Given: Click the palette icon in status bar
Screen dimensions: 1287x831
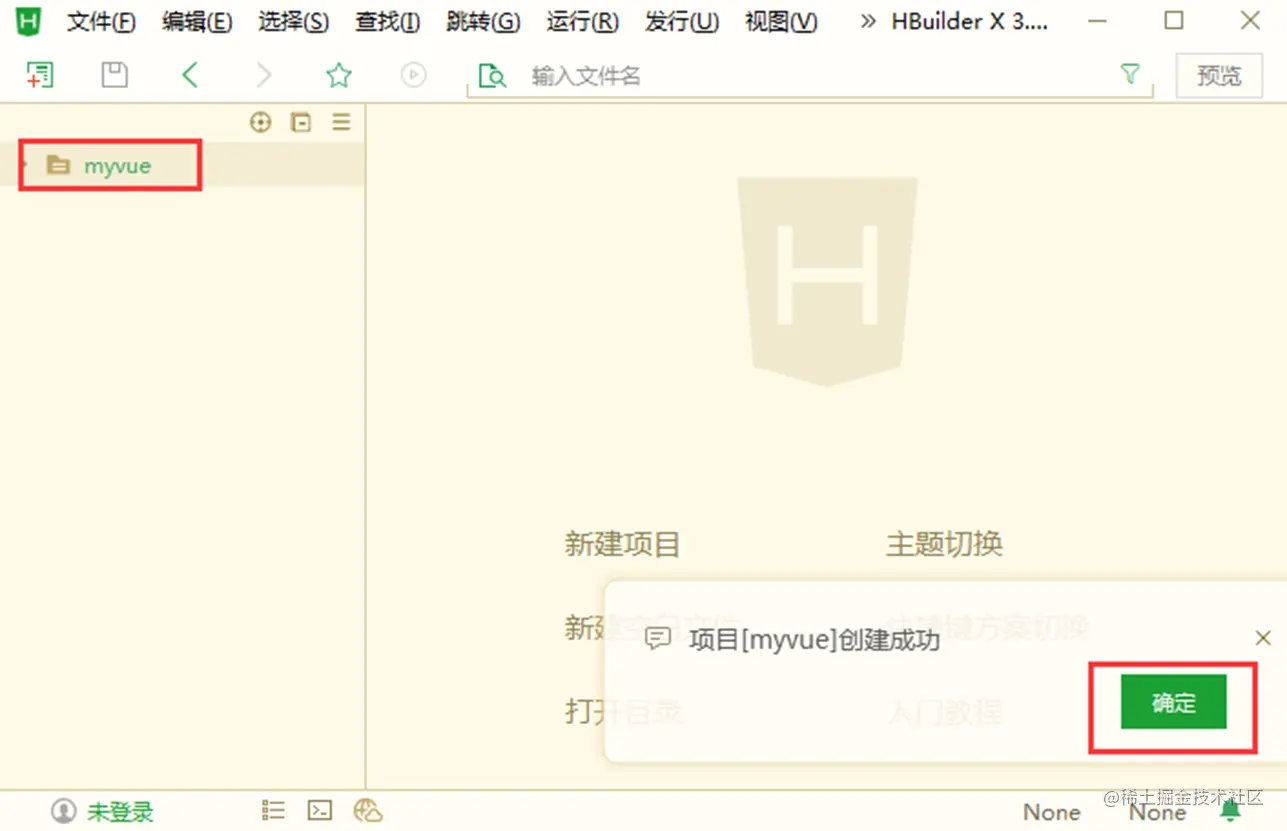Looking at the screenshot, I should (368, 810).
